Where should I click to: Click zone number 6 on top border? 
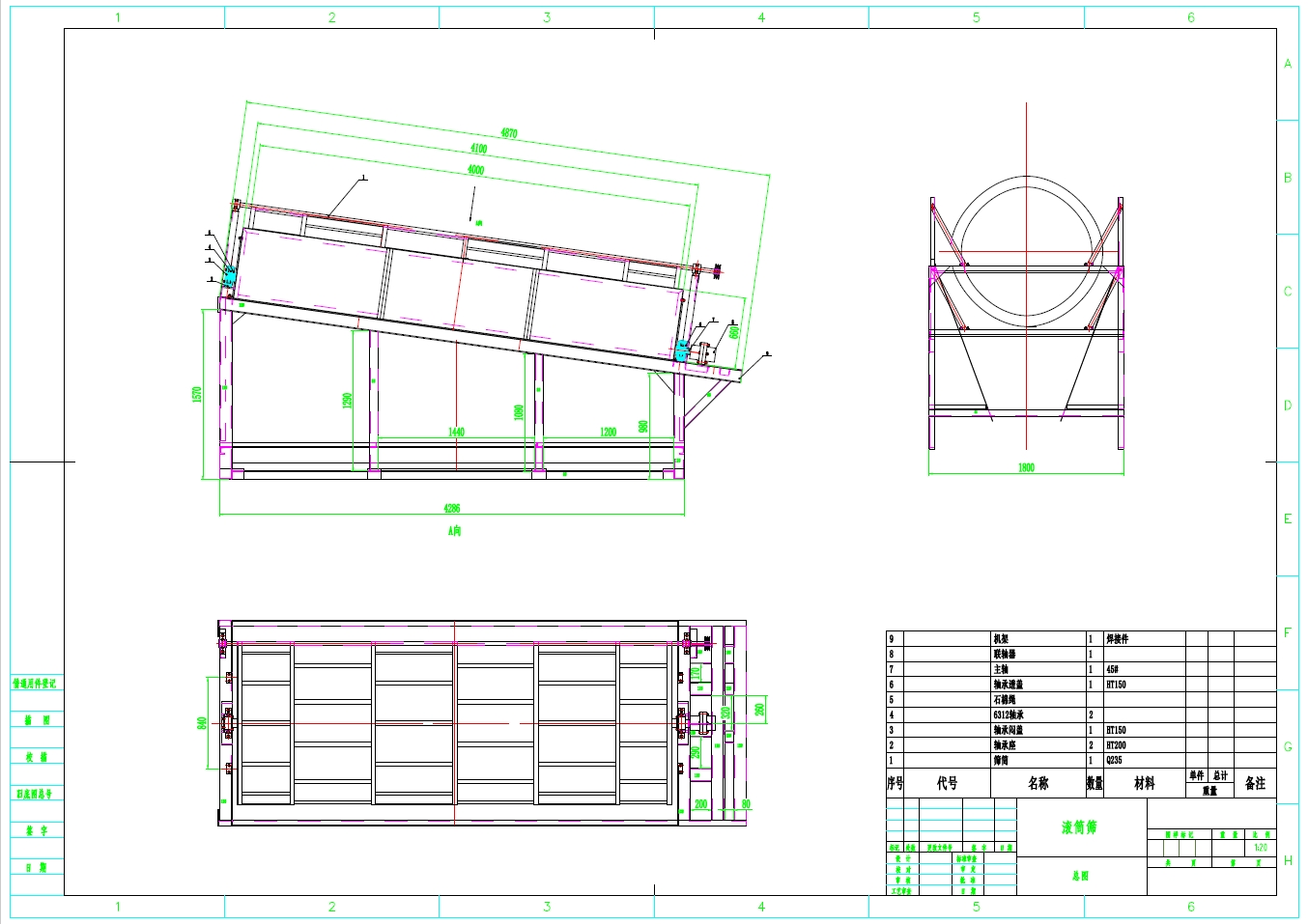click(x=1190, y=17)
